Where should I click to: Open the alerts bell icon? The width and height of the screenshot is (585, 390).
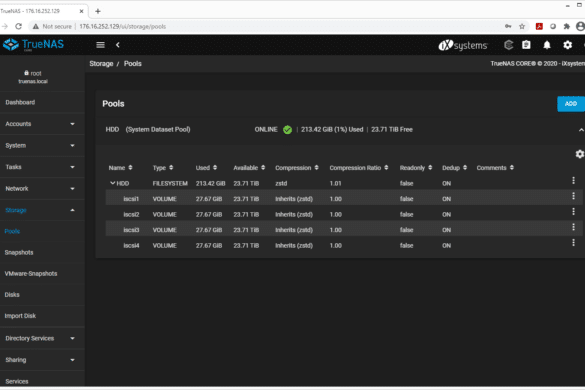click(547, 45)
